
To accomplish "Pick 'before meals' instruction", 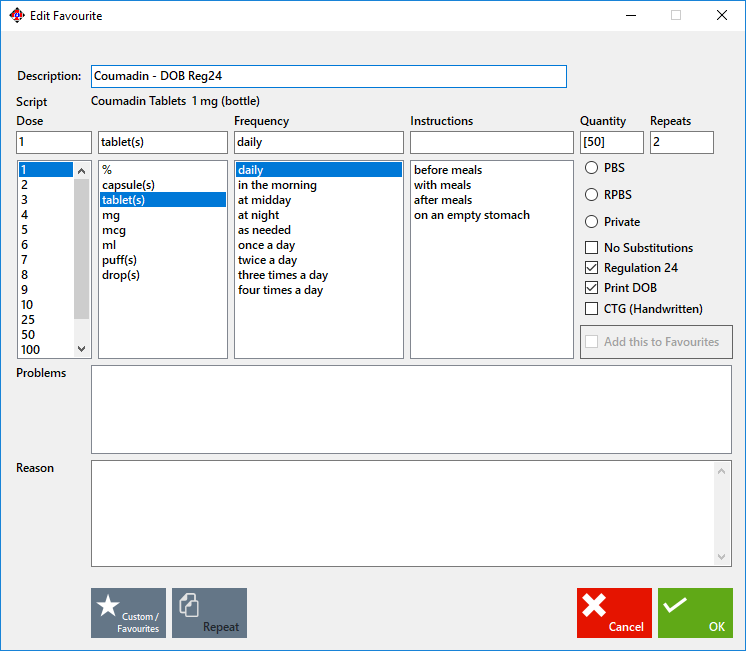I will (492, 170).
